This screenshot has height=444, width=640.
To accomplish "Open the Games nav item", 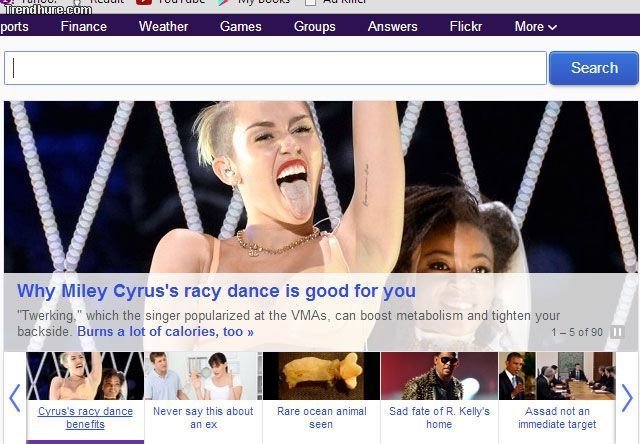I will click(240, 26).
